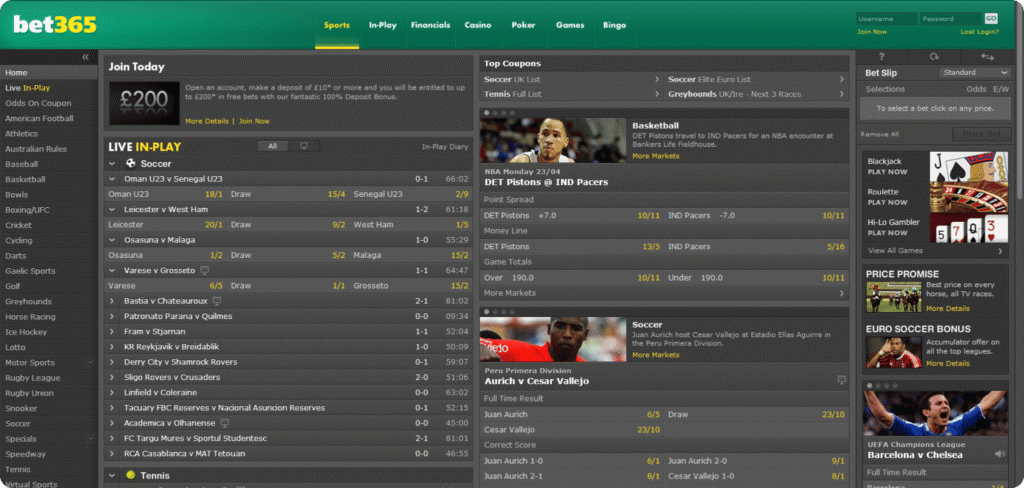Click the bet slip refresh icon
The height and width of the screenshot is (488, 1024).
[x=935, y=57]
